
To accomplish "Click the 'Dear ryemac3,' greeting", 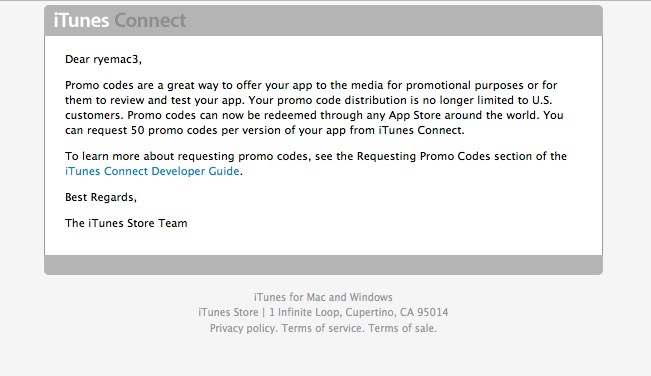I will tap(103, 59).
